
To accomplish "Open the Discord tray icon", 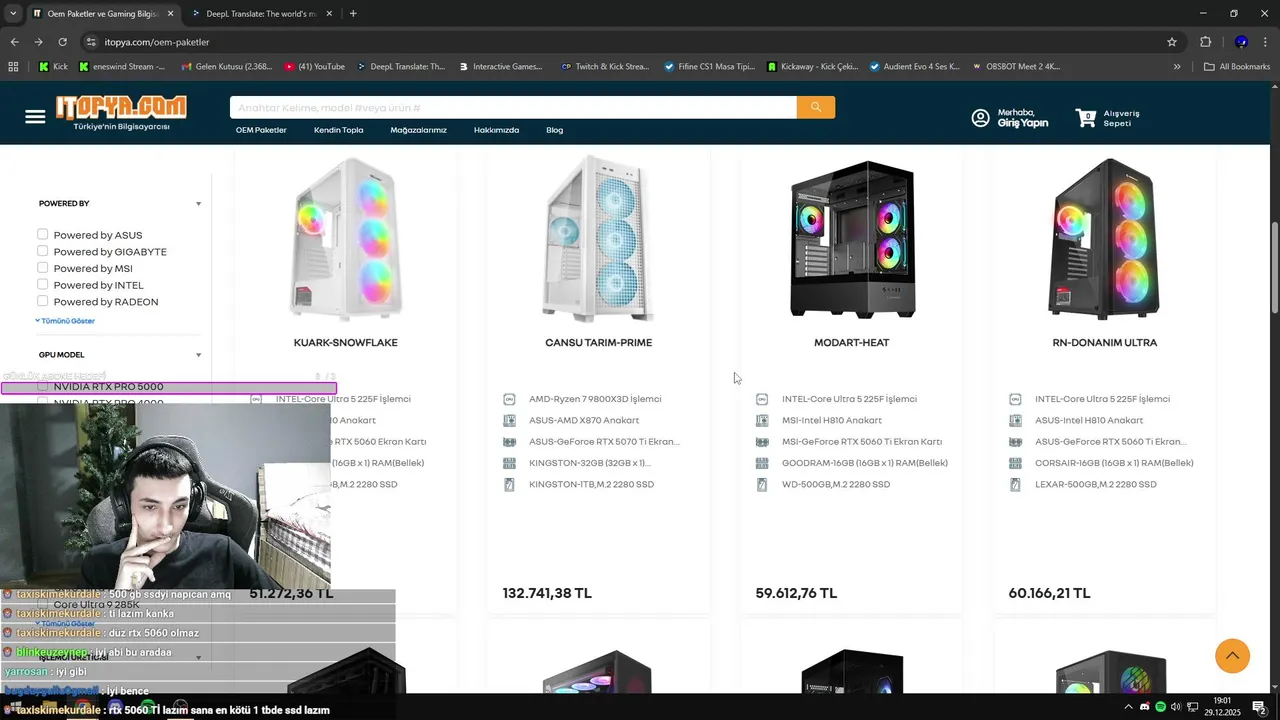I will click(1145, 707).
